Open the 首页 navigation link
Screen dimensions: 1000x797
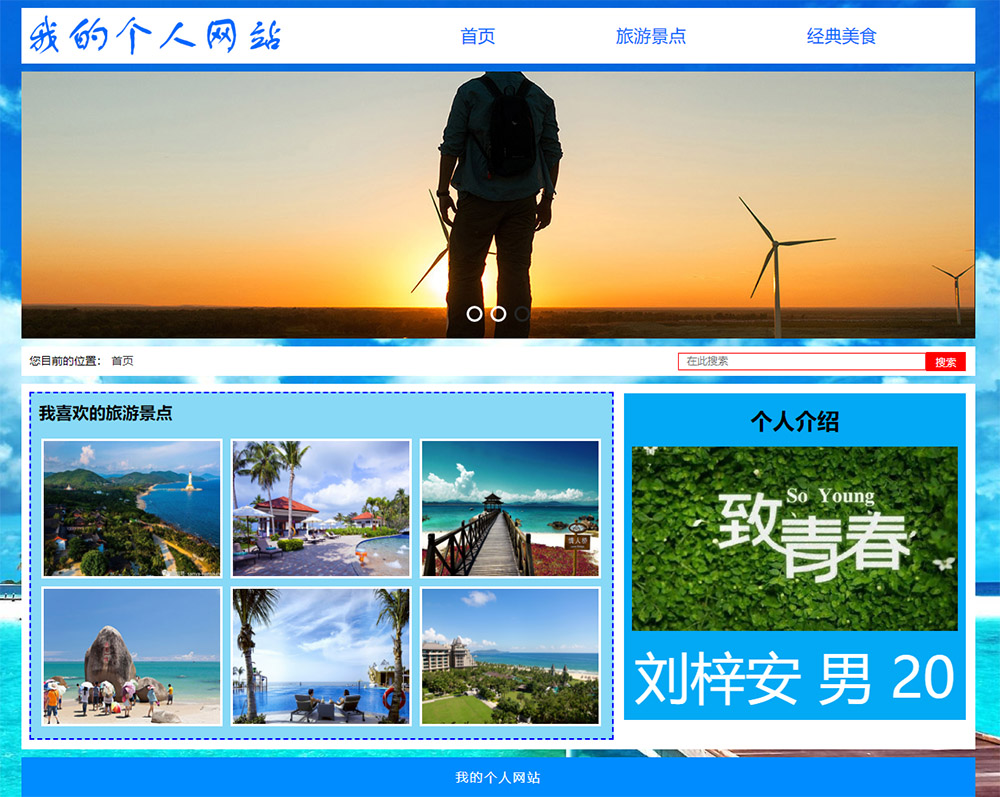pos(478,36)
